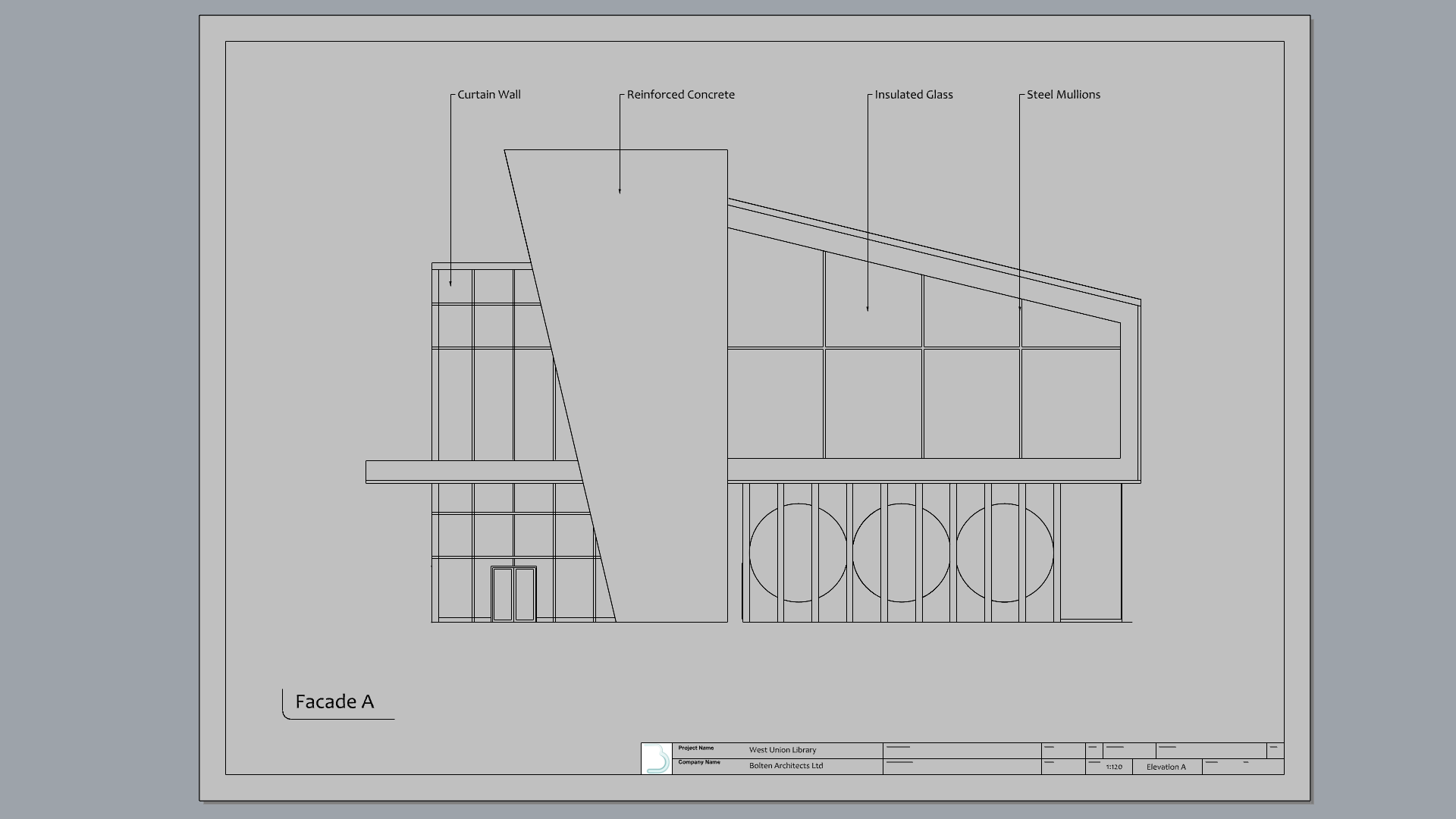Screen dimensions: 1456x819
Task: Select the double entrance door in curtain wall
Action: pos(513,594)
